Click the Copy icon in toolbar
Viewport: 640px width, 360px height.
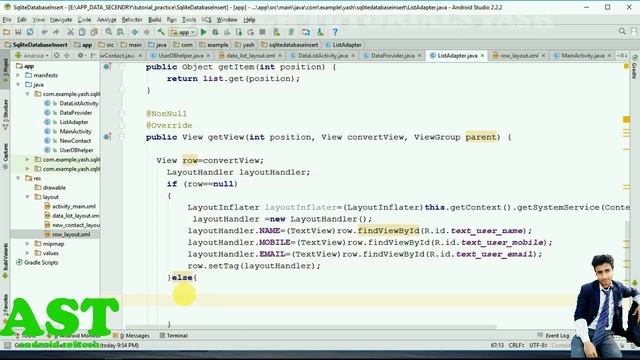(x=82, y=32)
